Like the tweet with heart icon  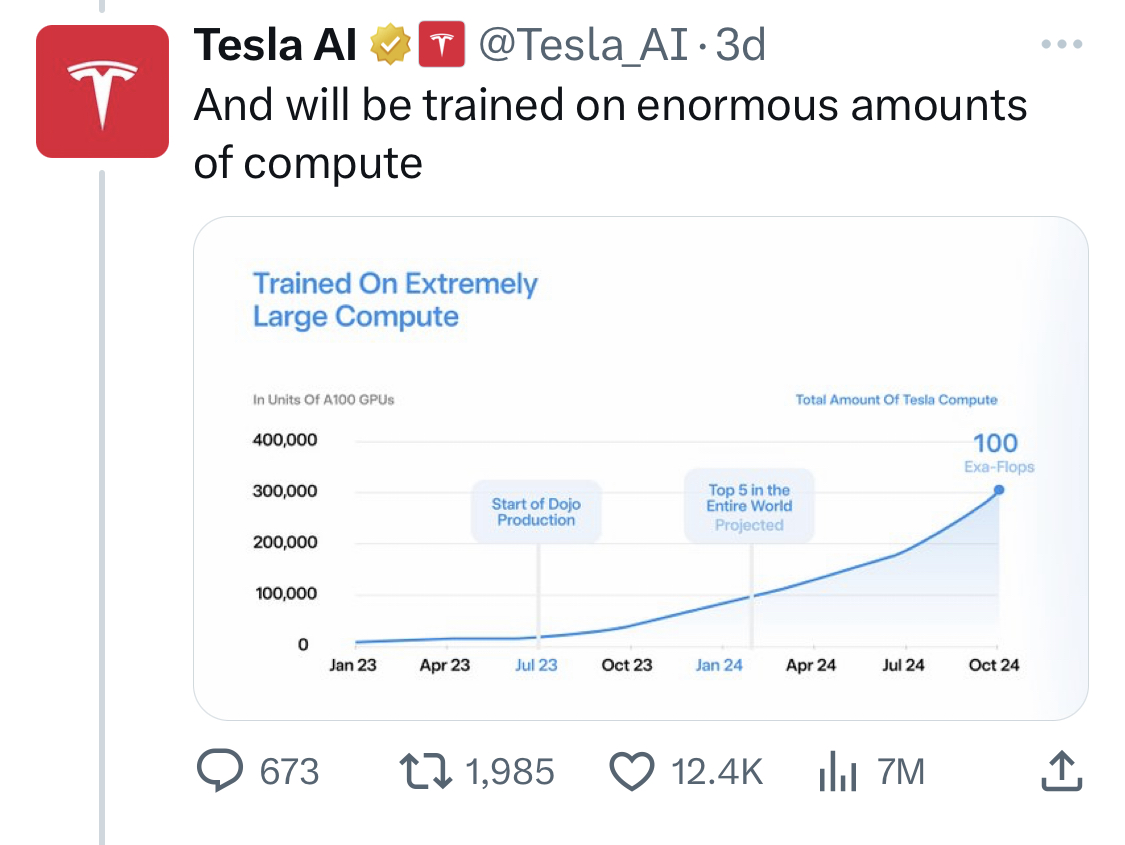631,770
